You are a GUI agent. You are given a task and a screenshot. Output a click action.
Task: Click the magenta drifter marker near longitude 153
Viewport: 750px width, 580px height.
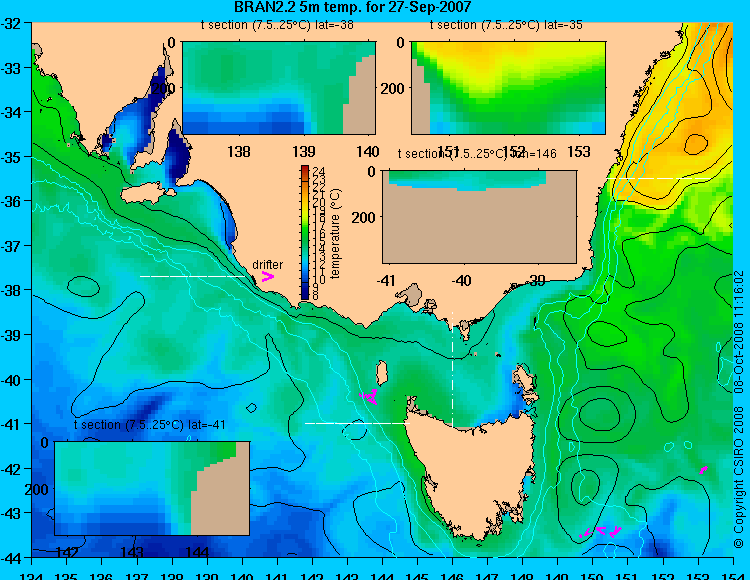coord(704,470)
